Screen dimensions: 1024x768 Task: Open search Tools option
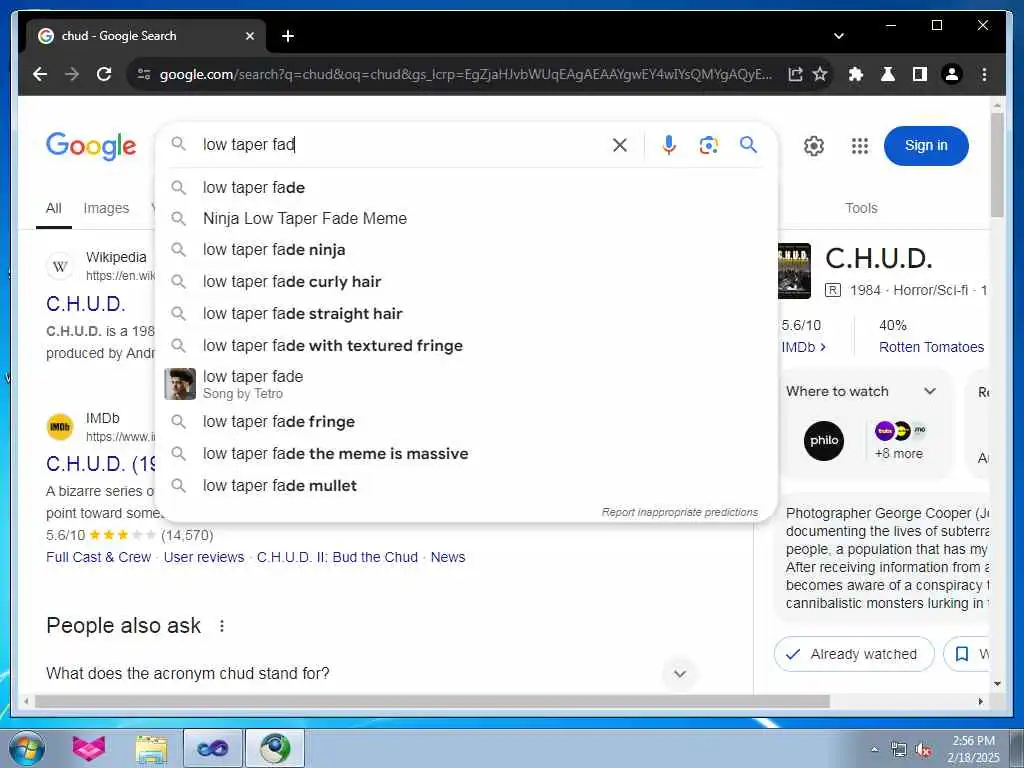[861, 208]
